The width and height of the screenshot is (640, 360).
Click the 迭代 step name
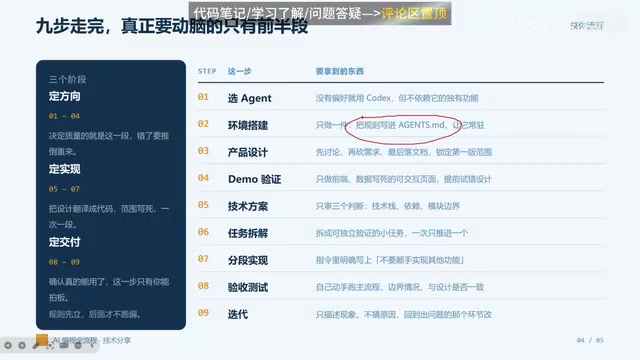coord(238,314)
